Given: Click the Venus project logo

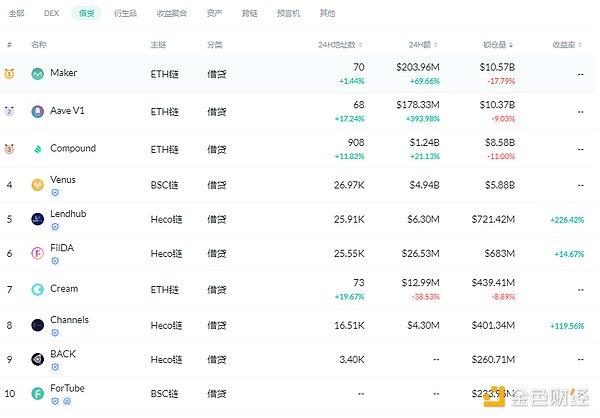Looking at the screenshot, I should [x=38, y=185].
